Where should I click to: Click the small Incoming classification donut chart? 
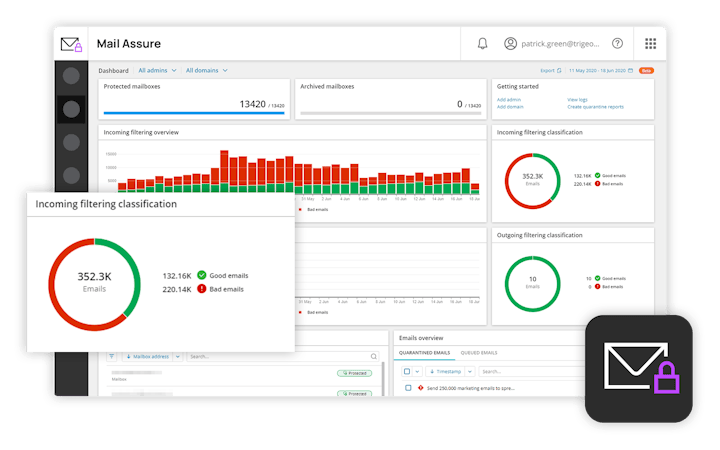[x=532, y=181]
